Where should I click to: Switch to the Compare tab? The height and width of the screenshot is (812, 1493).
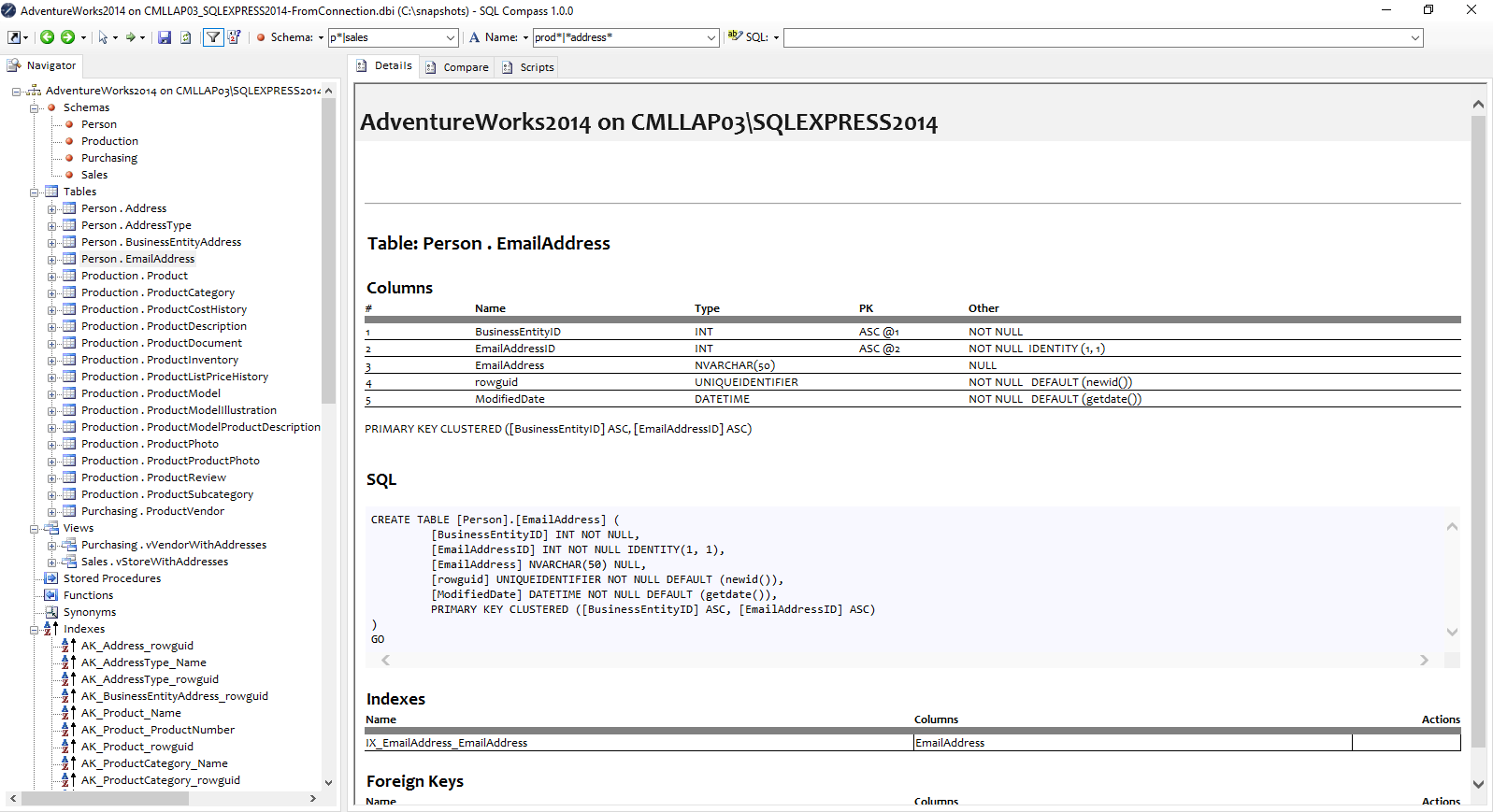tap(466, 67)
